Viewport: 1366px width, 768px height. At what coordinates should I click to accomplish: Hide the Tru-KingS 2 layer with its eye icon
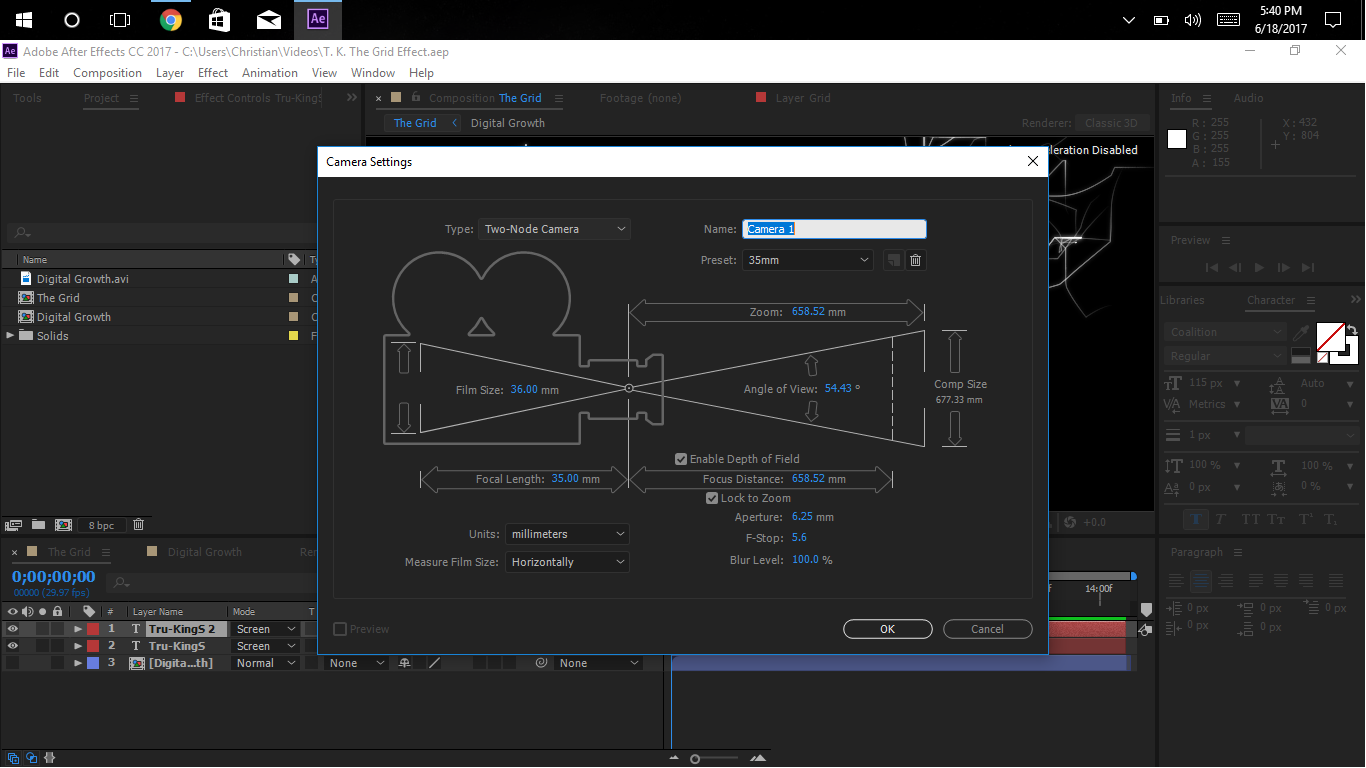(13, 629)
